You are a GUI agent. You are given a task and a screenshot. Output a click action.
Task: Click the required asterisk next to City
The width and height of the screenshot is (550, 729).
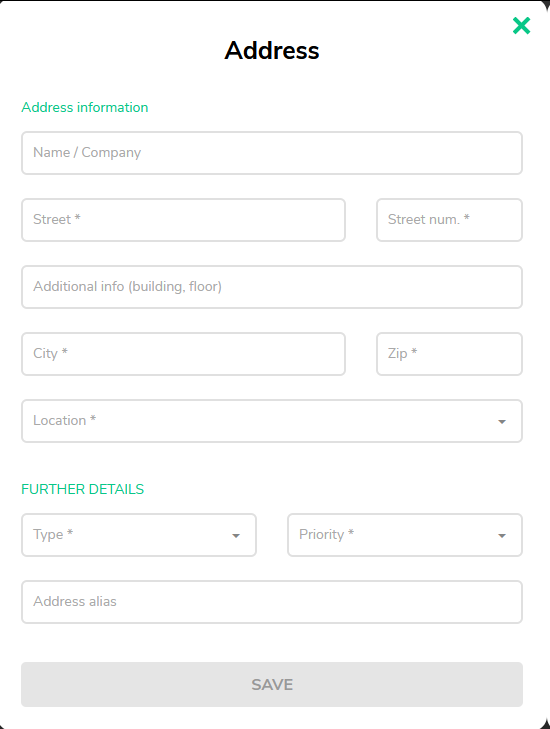[x=65, y=351]
